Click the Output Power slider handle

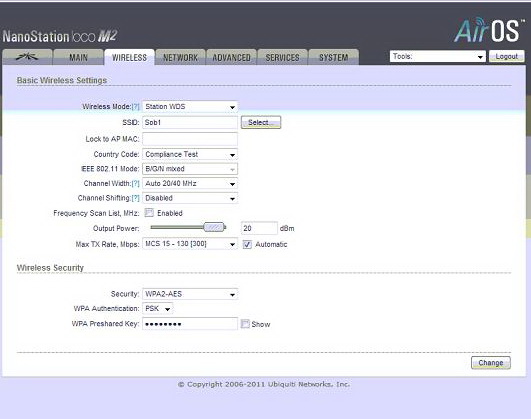[214, 227]
